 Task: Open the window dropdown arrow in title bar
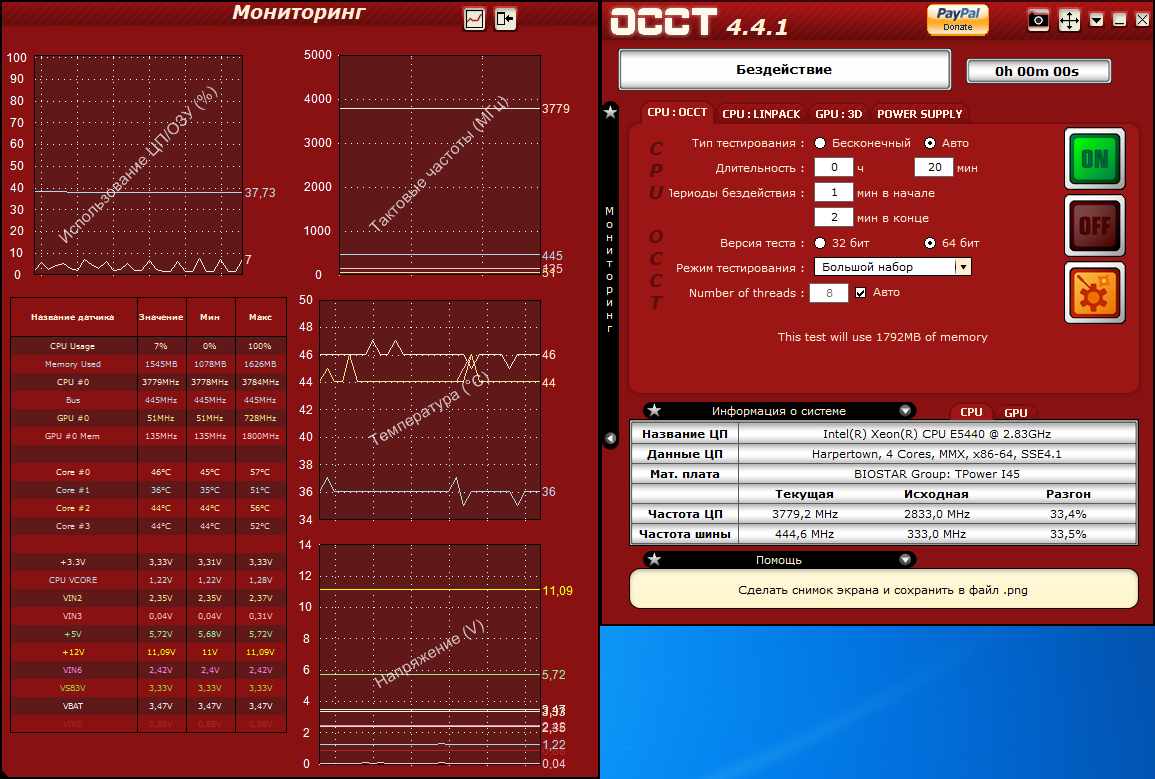click(1097, 20)
